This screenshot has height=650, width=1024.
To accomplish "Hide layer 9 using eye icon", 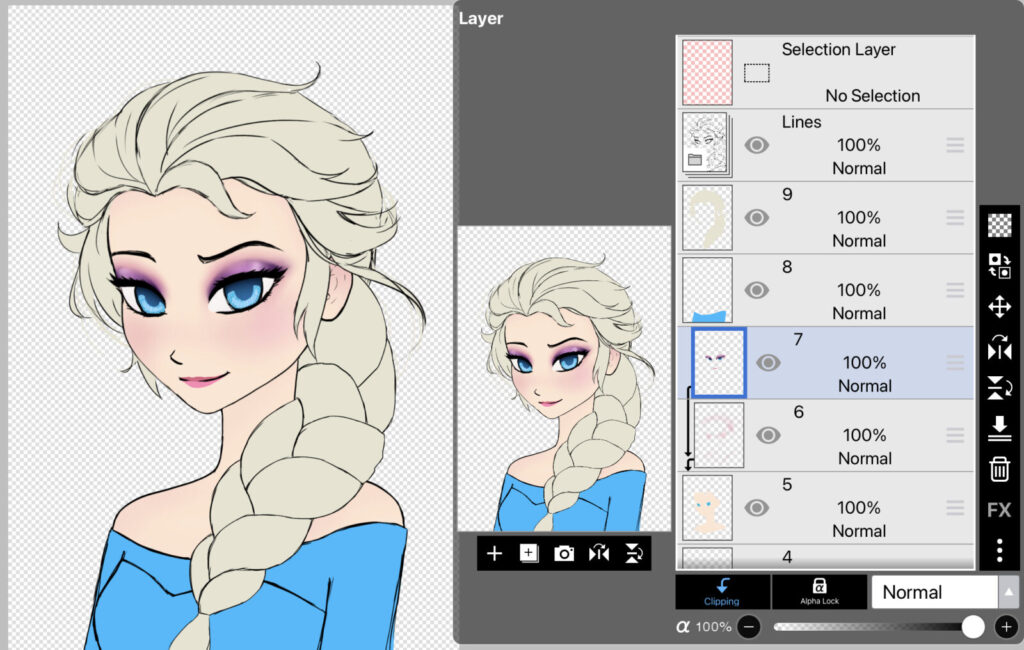I will click(757, 218).
